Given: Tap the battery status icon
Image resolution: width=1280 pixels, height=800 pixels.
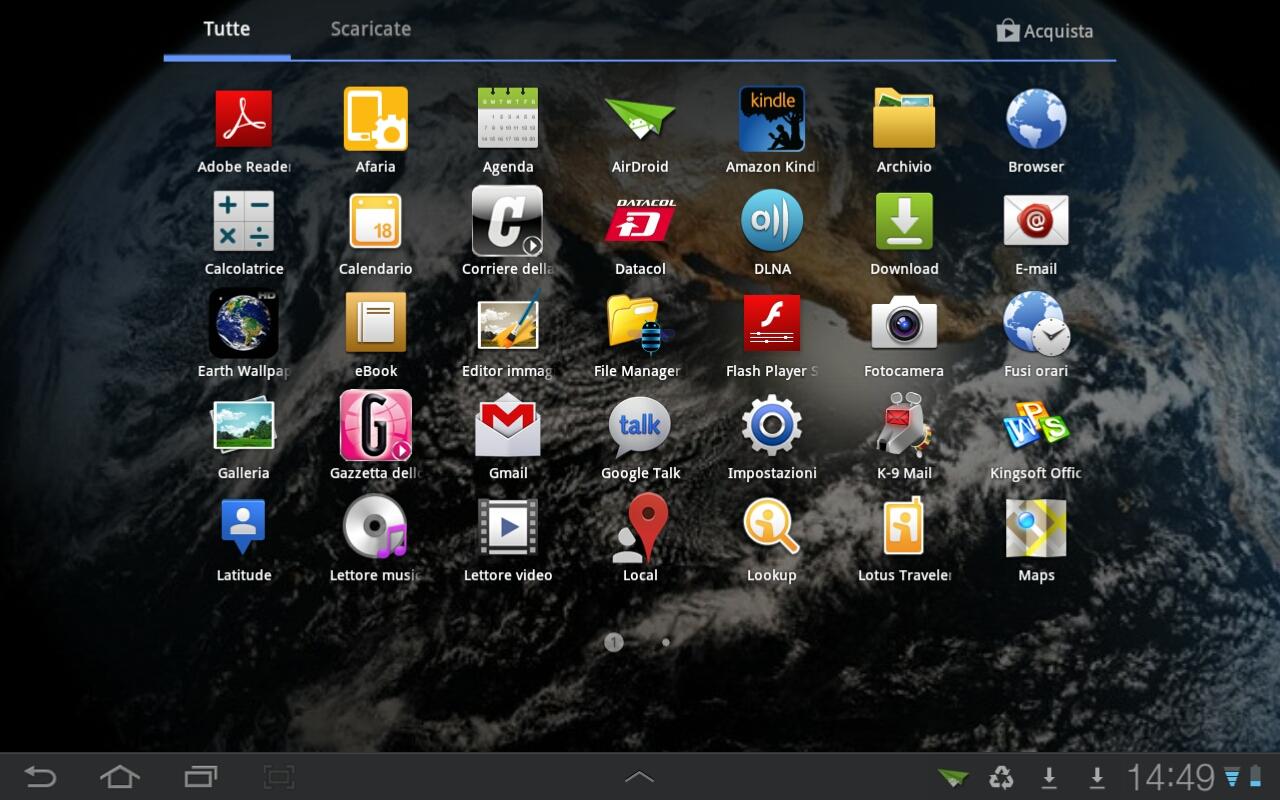Looking at the screenshot, I should (x=1256, y=777).
